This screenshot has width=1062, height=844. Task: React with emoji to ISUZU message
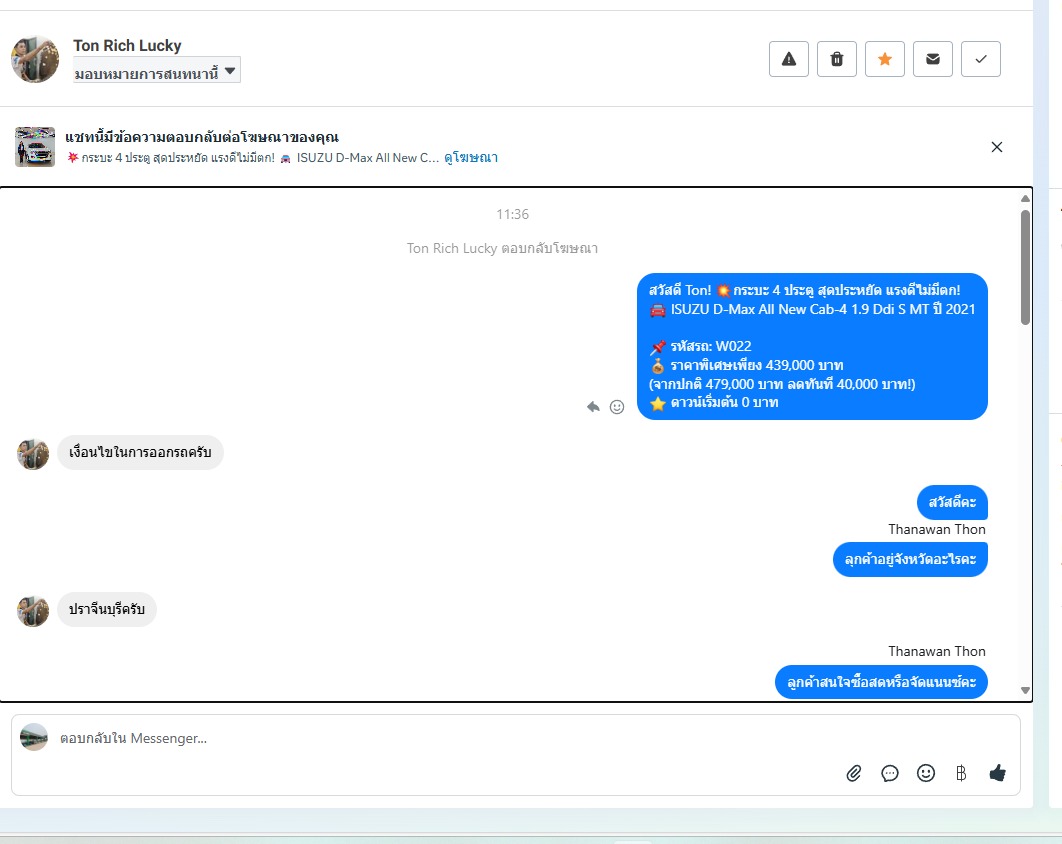616,406
